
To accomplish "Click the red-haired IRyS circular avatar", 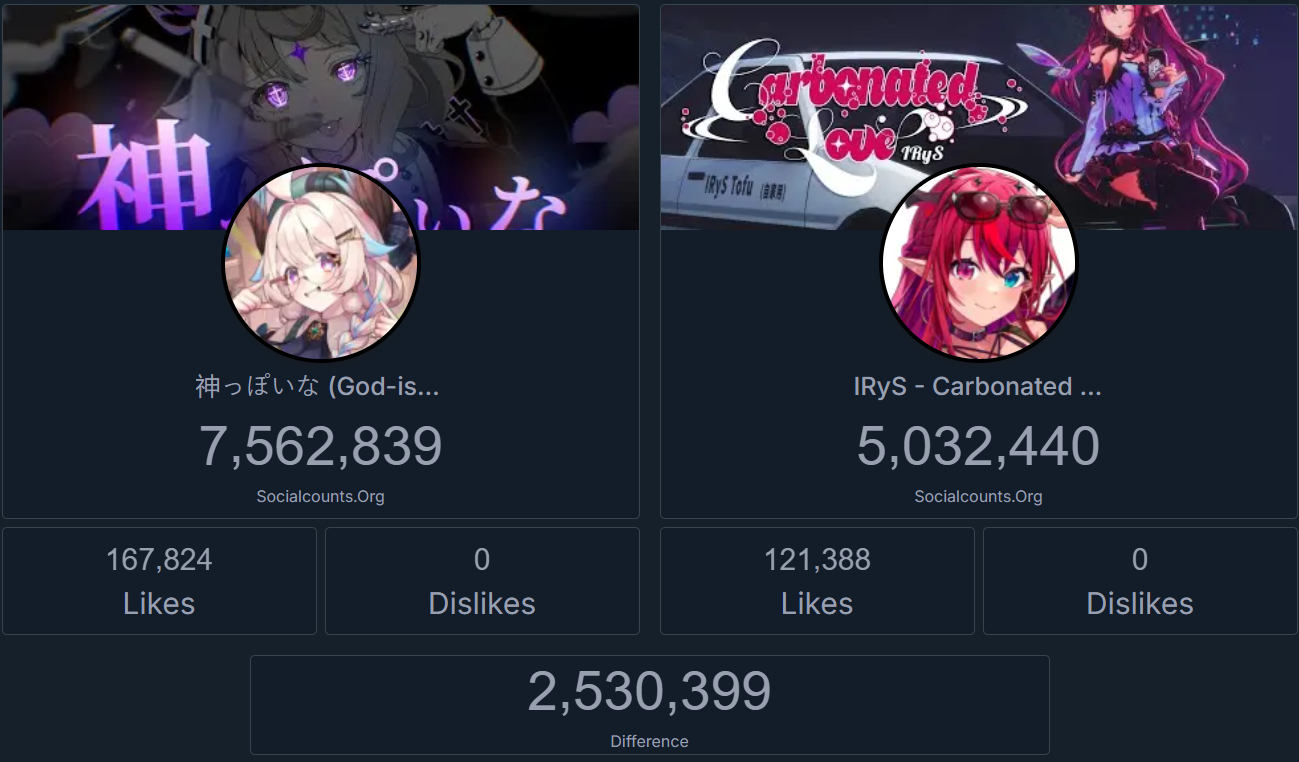I will [978, 262].
